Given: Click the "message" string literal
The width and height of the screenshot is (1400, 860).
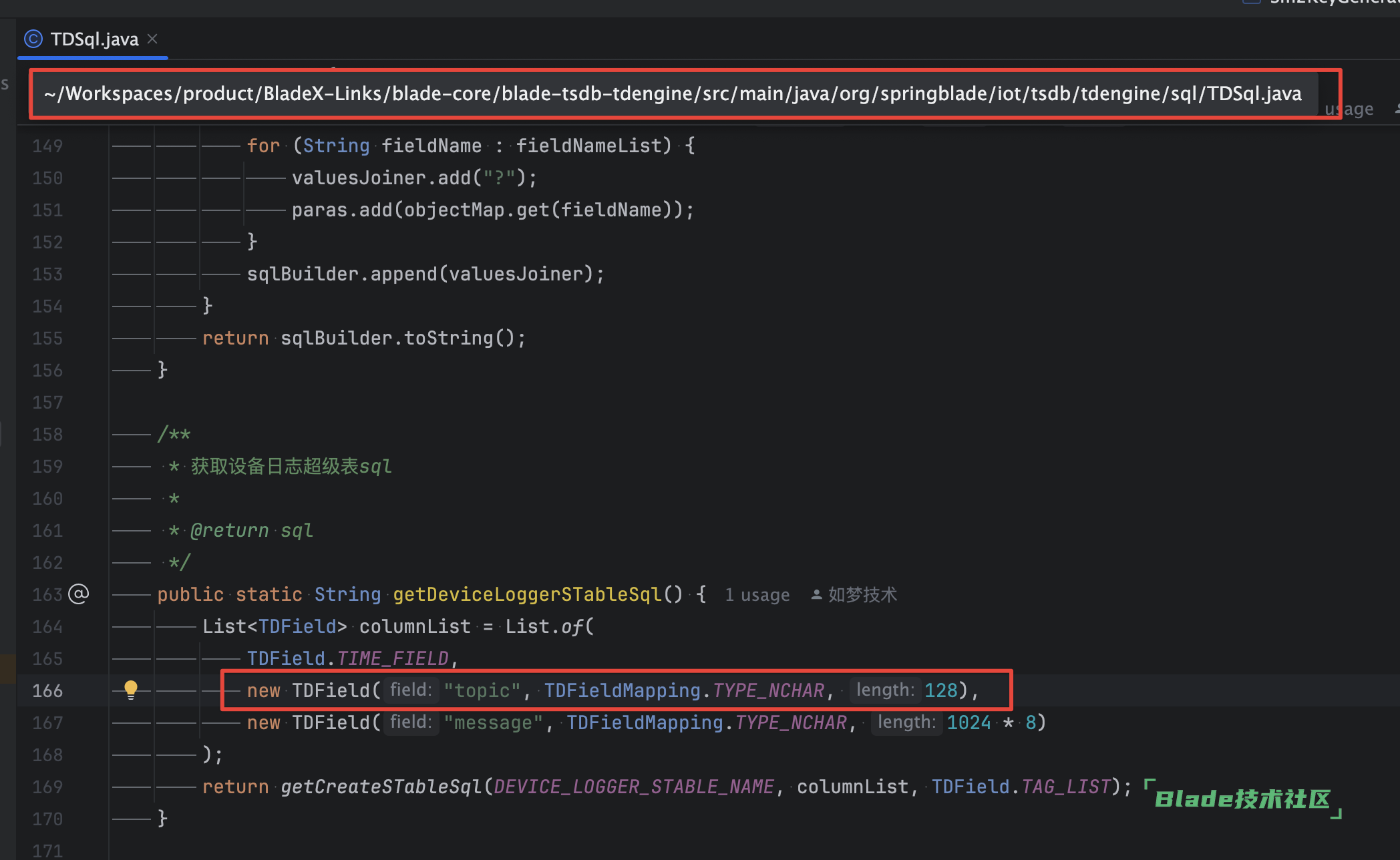Looking at the screenshot, I should 493,722.
